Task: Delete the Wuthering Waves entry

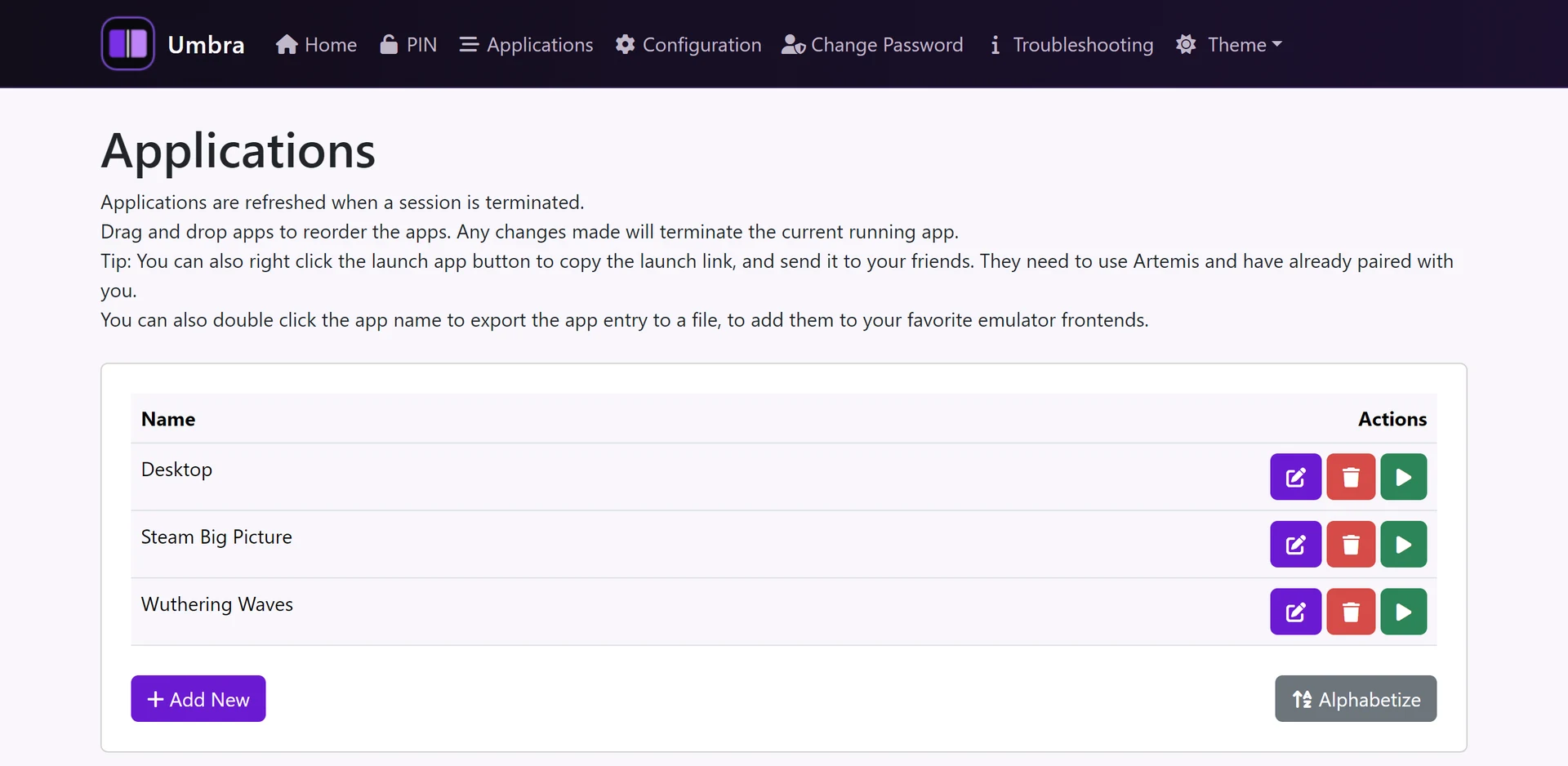Action: 1351,612
